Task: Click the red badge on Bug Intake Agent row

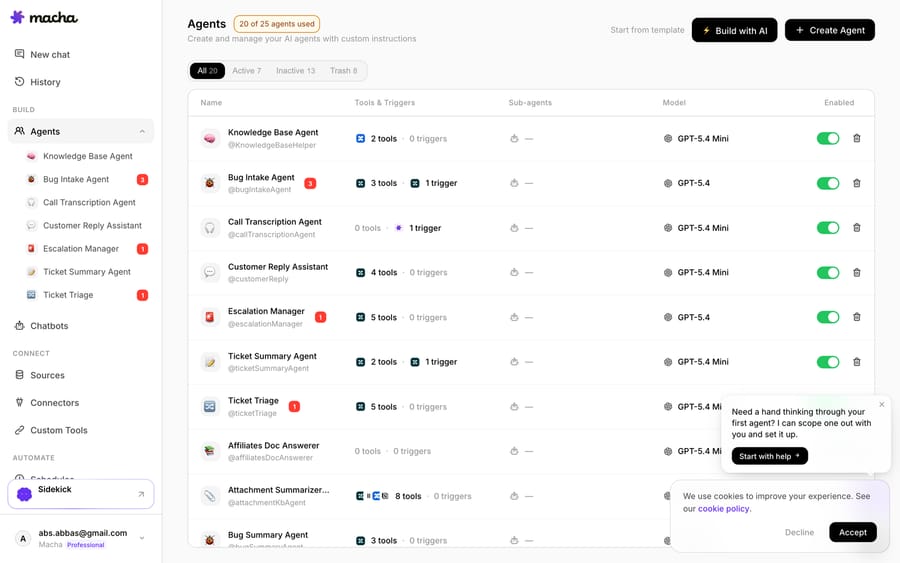Action: tap(310, 184)
